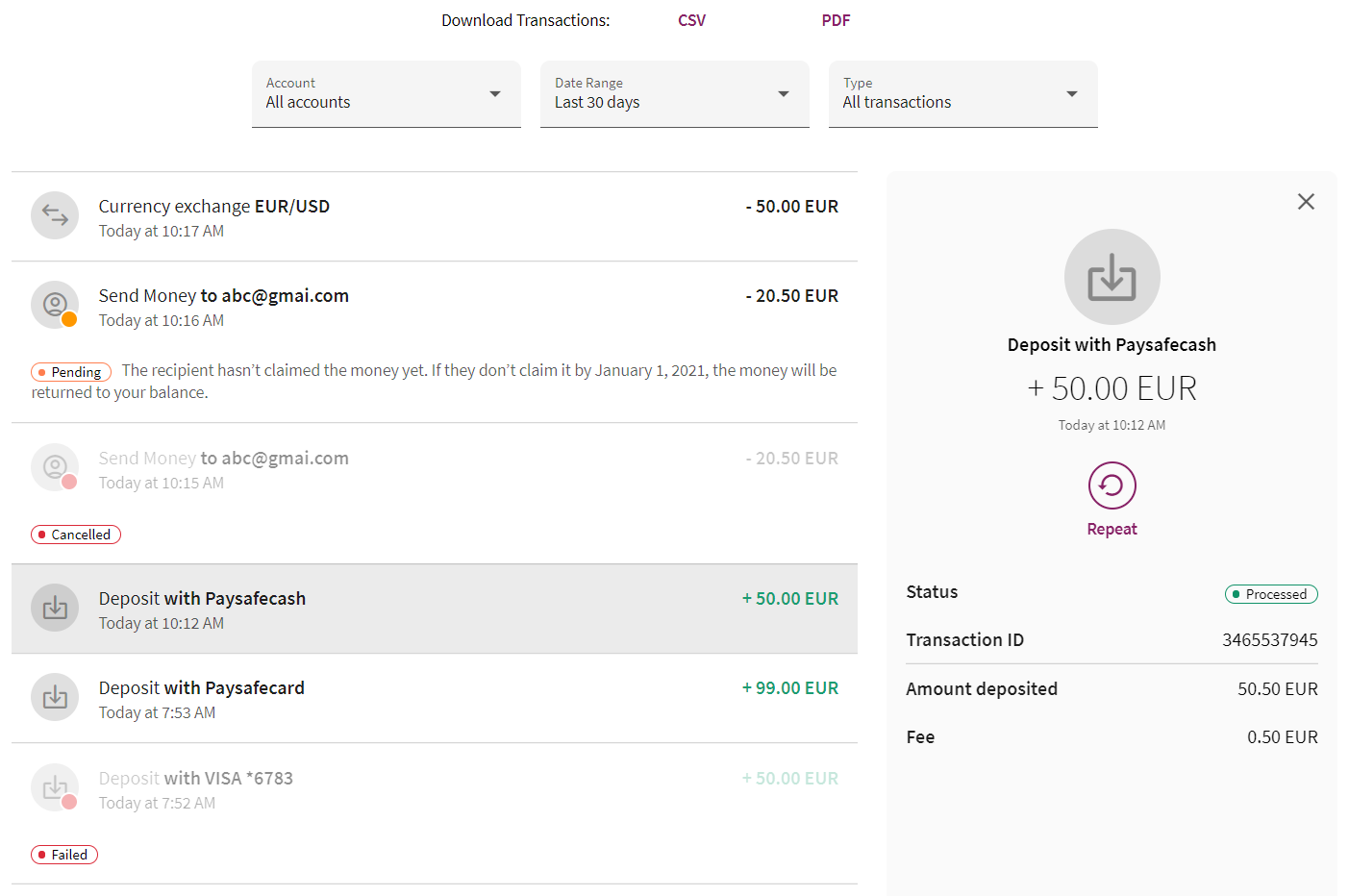
Task: Click the Repeat label under the icon
Action: point(1112,529)
